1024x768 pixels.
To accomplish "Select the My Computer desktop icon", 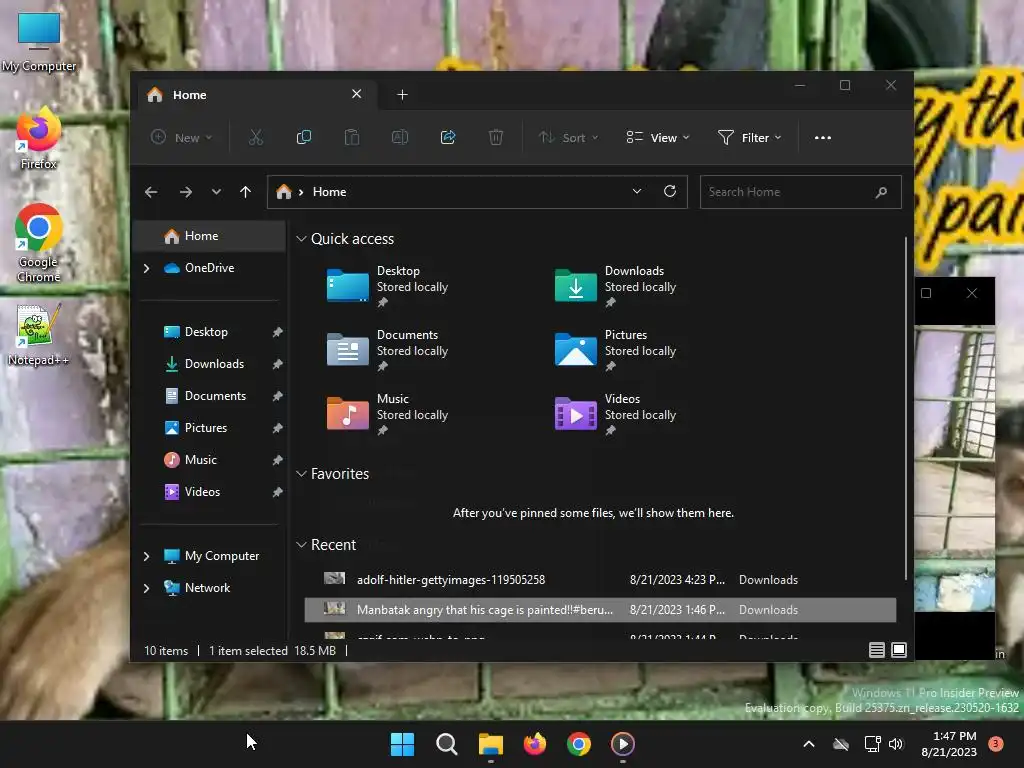I will click(x=39, y=42).
